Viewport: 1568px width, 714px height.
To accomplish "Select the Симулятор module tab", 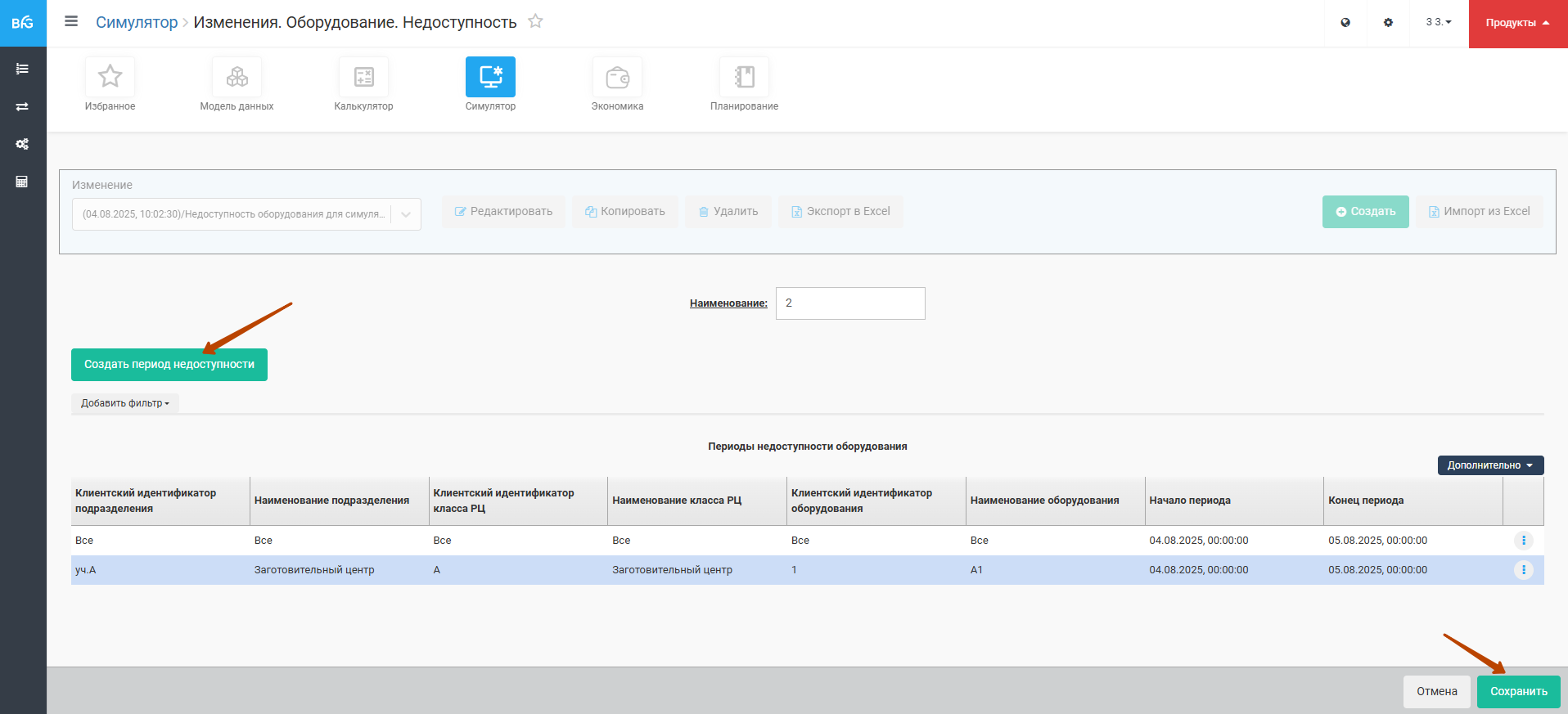I will coord(490,77).
